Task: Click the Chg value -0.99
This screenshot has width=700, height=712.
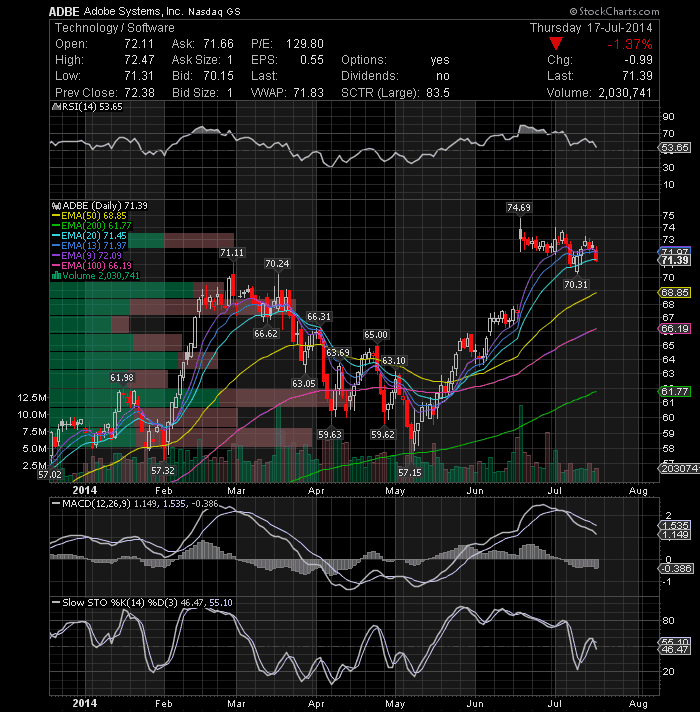Action: [x=638, y=60]
